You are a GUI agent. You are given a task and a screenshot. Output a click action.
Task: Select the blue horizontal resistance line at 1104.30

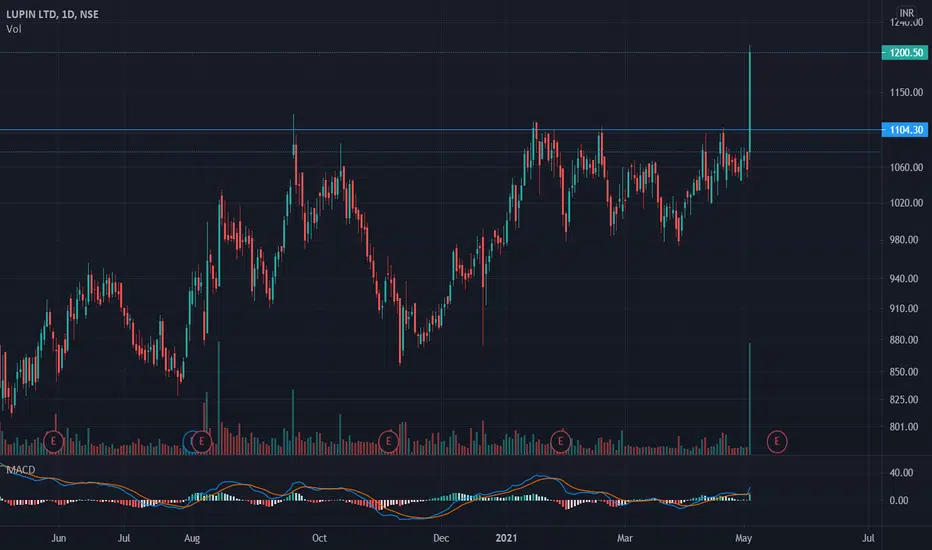[440, 130]
